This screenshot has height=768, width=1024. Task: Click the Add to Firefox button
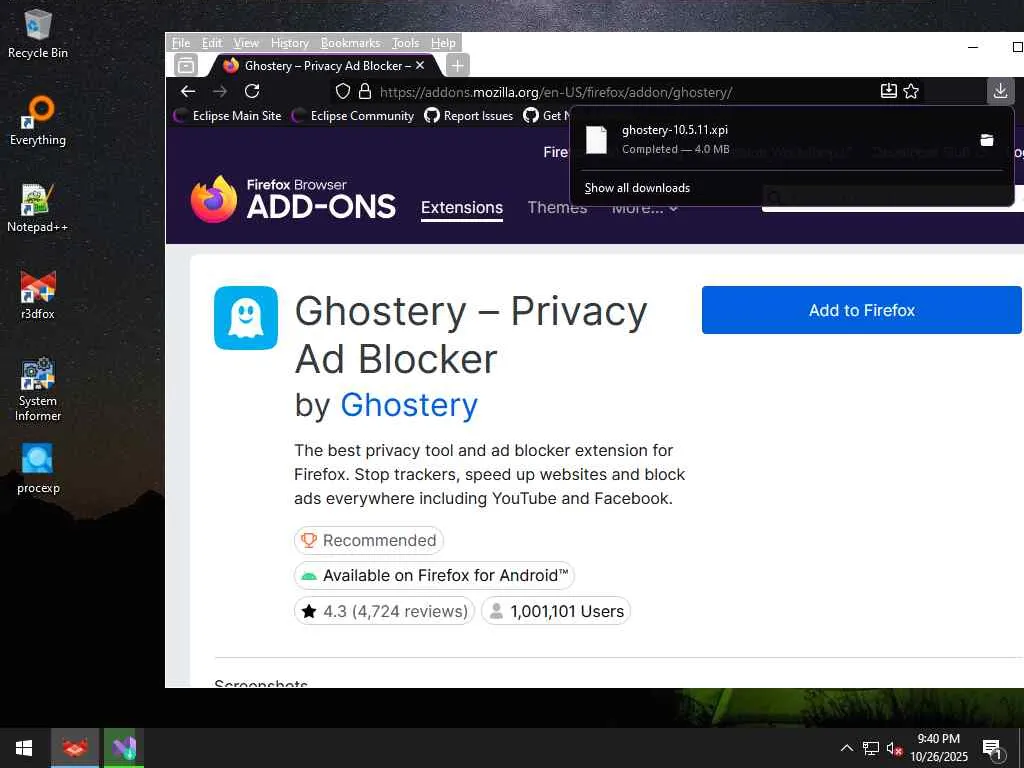(x=861, y=310)
